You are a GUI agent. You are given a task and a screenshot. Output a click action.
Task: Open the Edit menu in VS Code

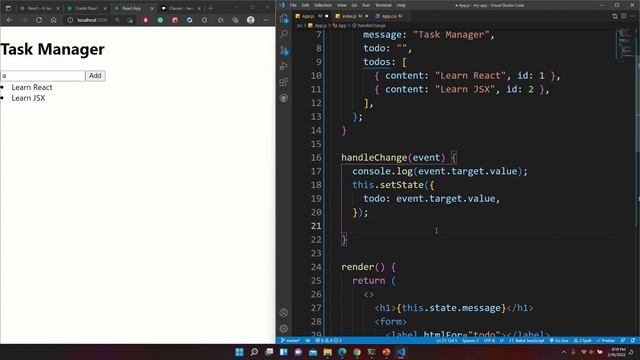[x=305, y=5]
